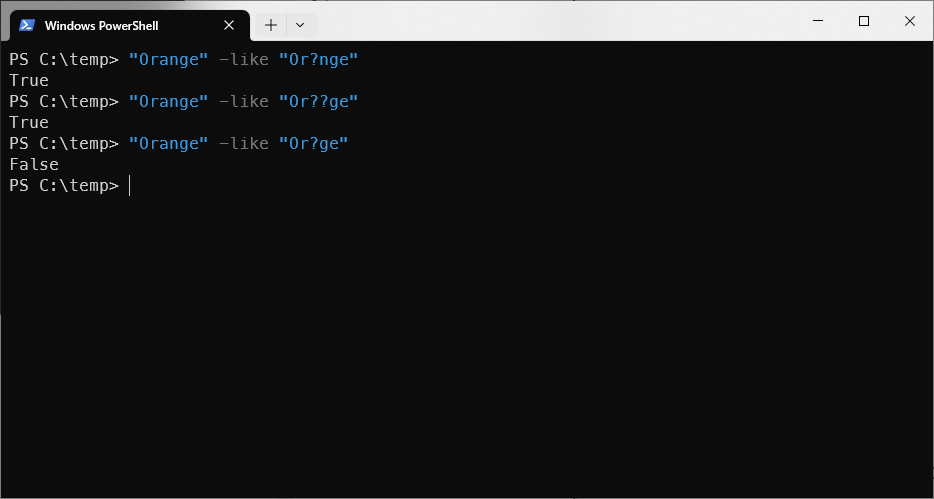Click the True output below the "Or?nge" command
Viewport: 934px width, 499px height.
[29, 80]
